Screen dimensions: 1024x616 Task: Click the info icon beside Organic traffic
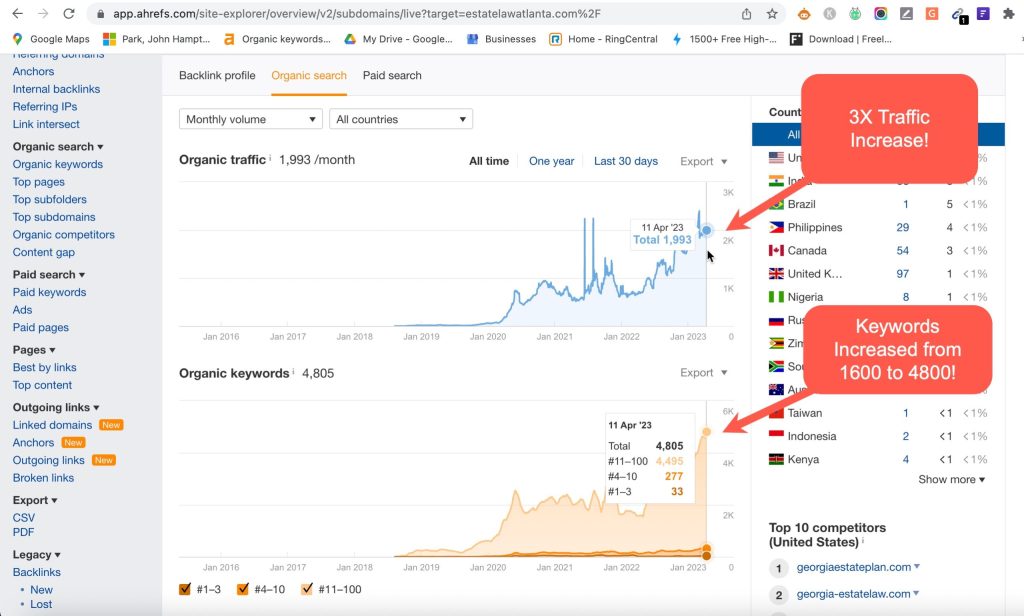click(x=270, y=158)
